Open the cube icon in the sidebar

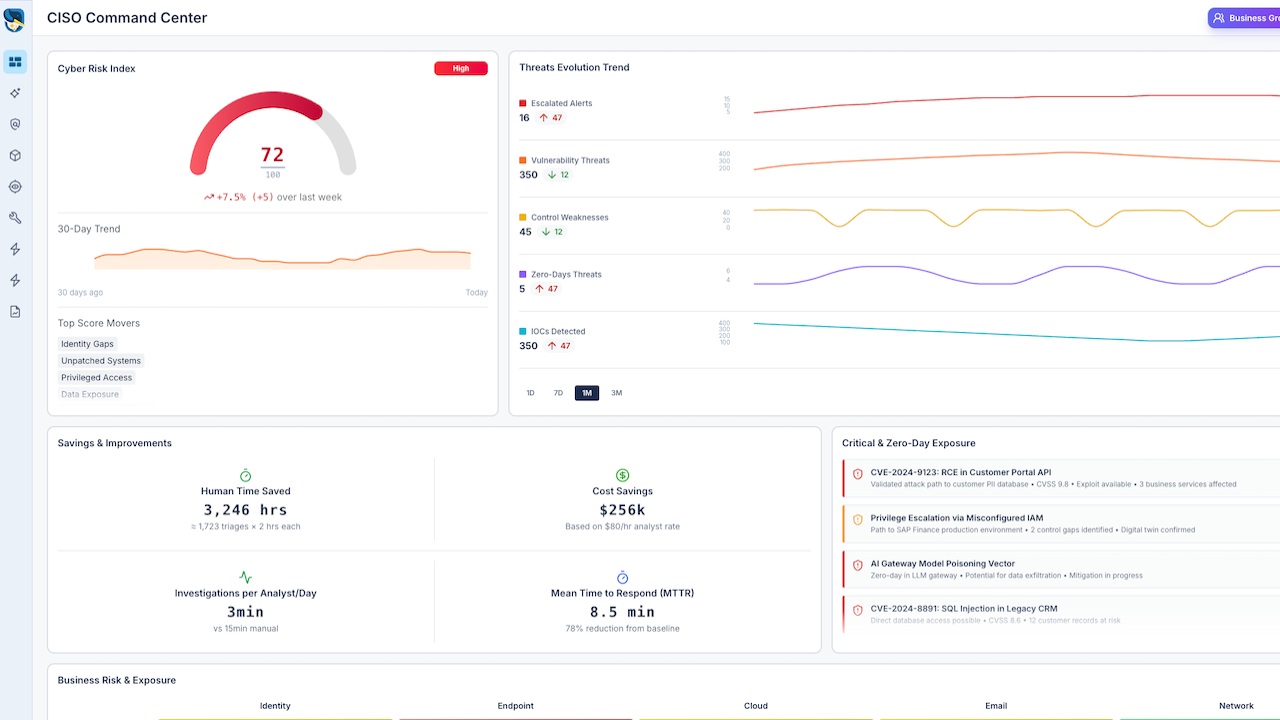pyautogui.click(x=15, y=155)
